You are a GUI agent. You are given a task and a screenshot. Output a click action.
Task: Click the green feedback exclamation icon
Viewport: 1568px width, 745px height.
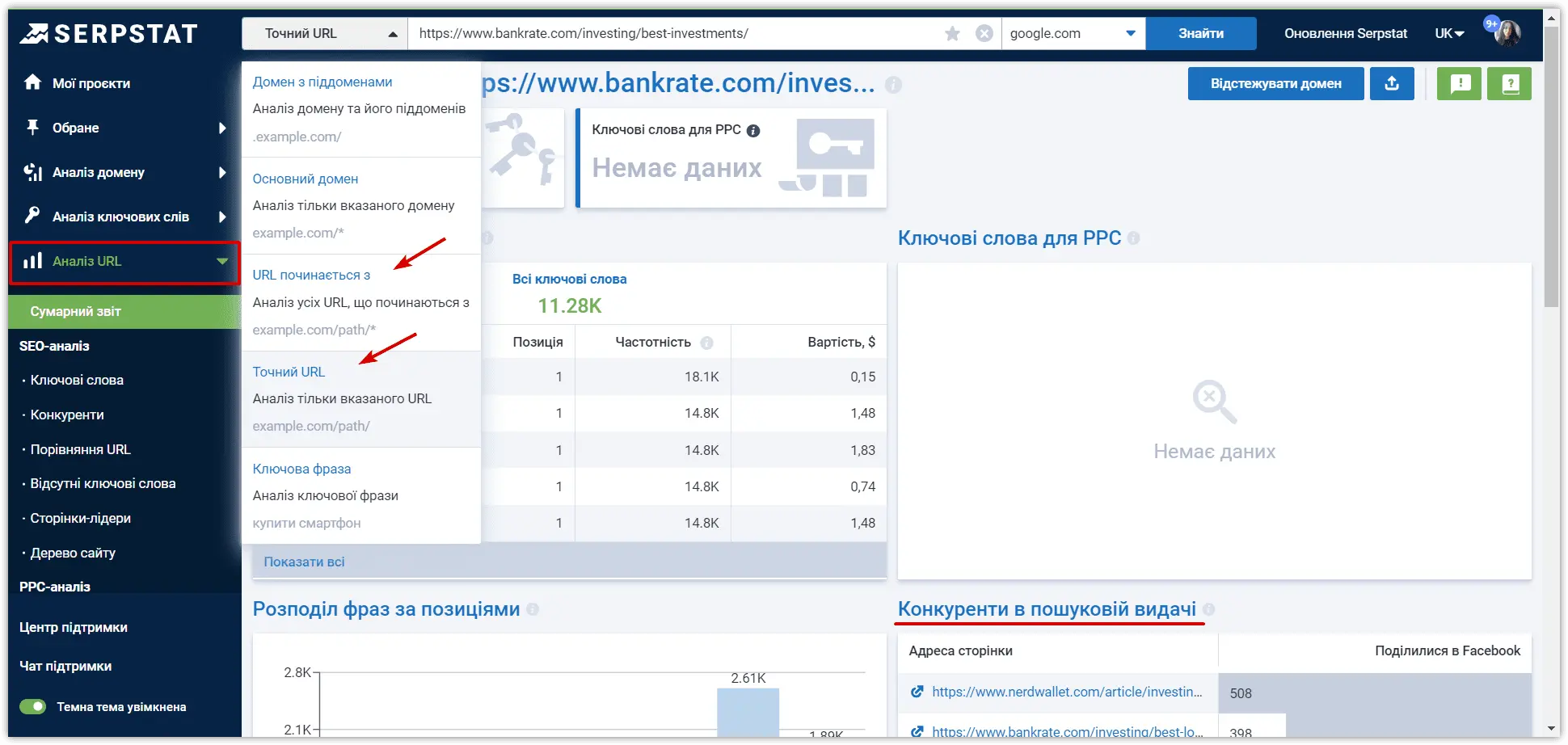[x=1460, y=83]
